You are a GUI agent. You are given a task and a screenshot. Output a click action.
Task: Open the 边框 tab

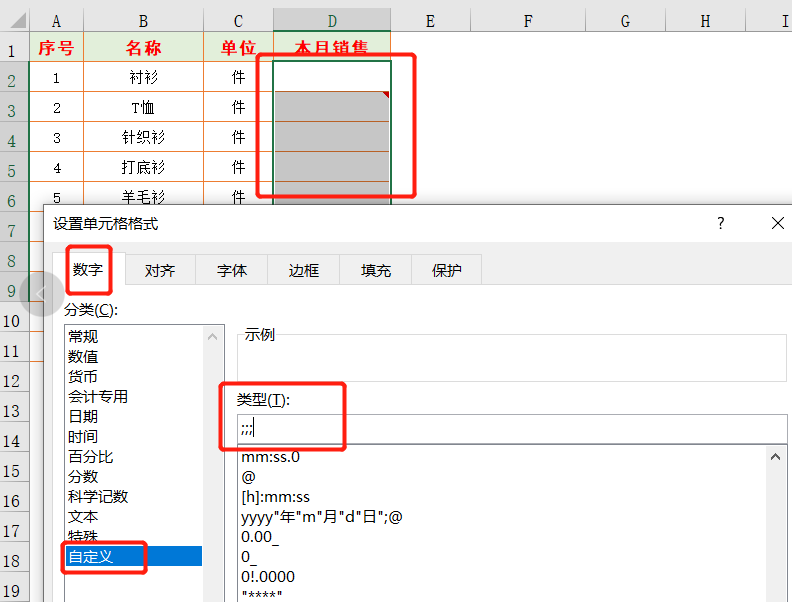[304, 271]
